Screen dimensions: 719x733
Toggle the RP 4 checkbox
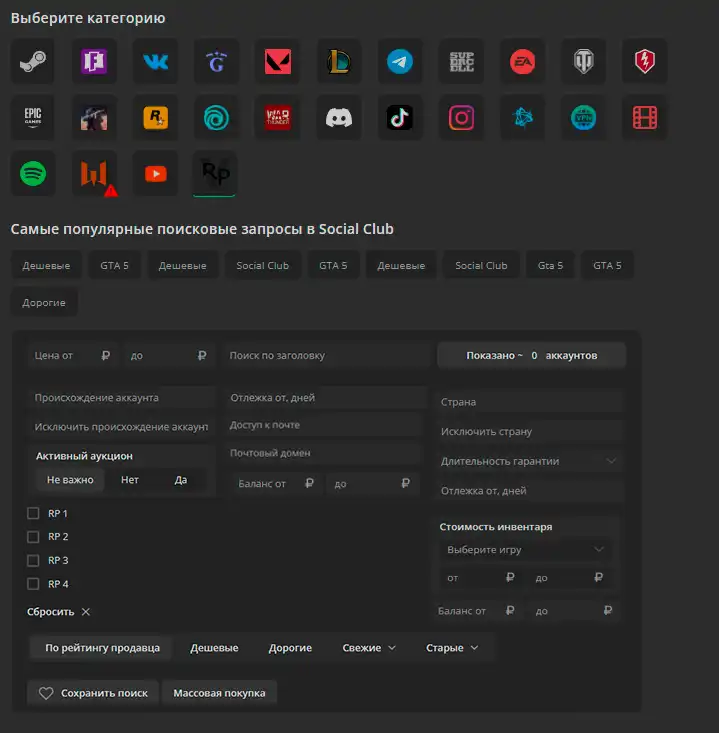[33, 583]
